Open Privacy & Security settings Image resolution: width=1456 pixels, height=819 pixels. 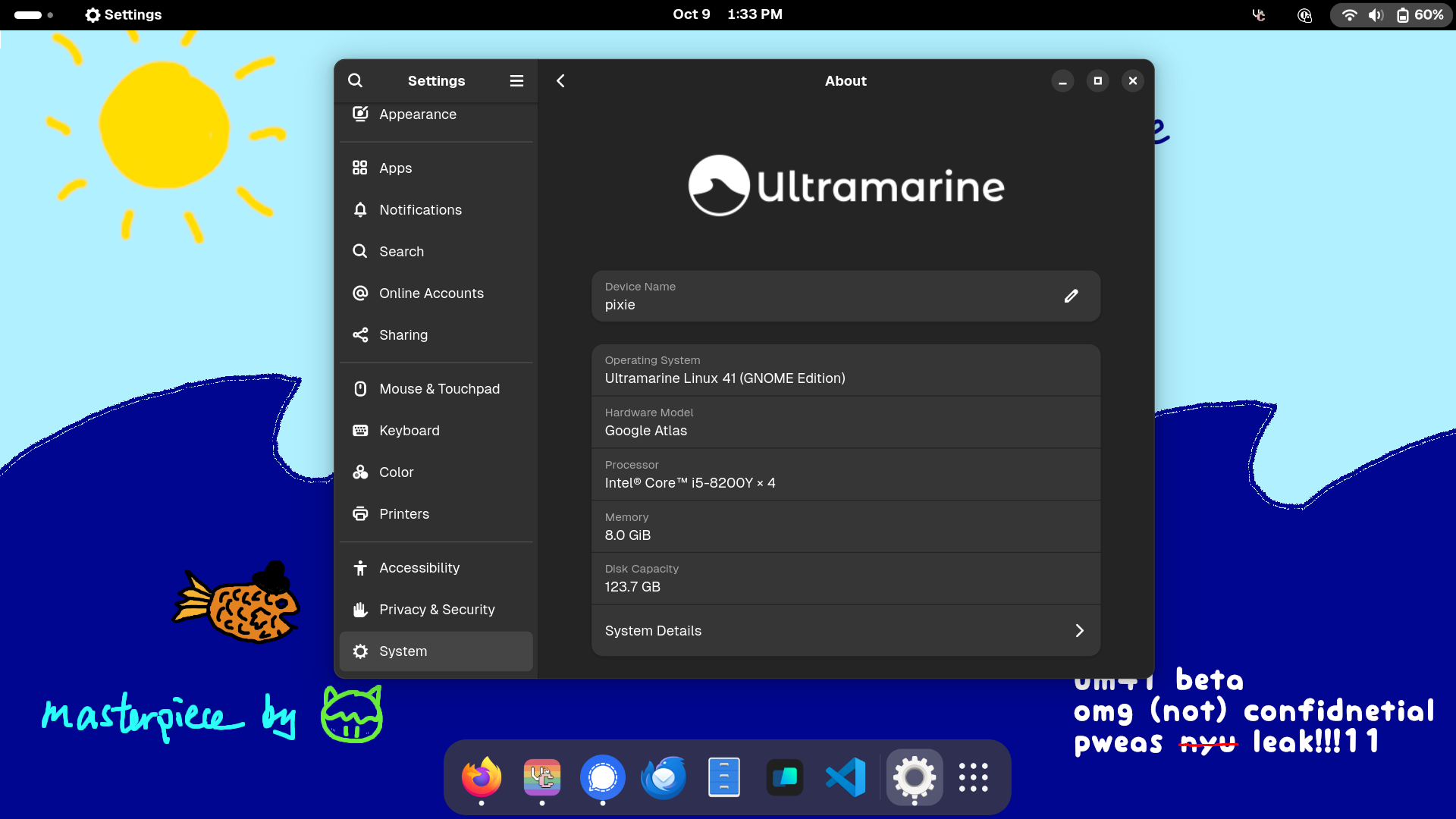tap(437, 610)
